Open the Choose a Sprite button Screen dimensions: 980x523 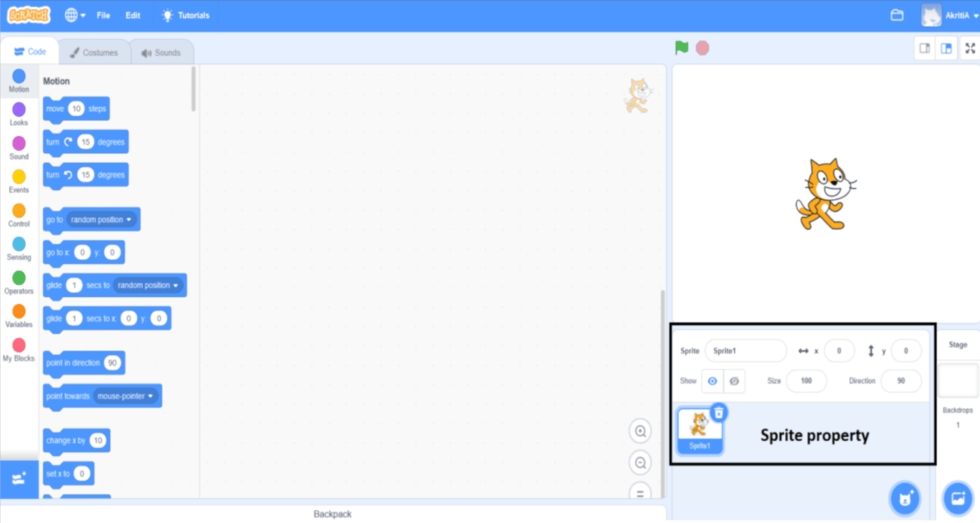[x=905, y=497]
